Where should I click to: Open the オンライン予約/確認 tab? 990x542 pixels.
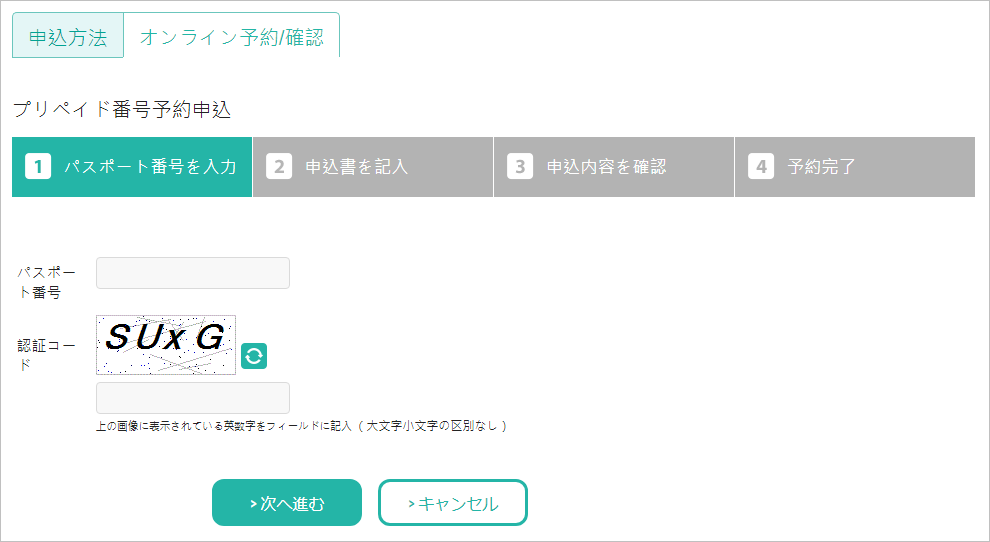231,37
